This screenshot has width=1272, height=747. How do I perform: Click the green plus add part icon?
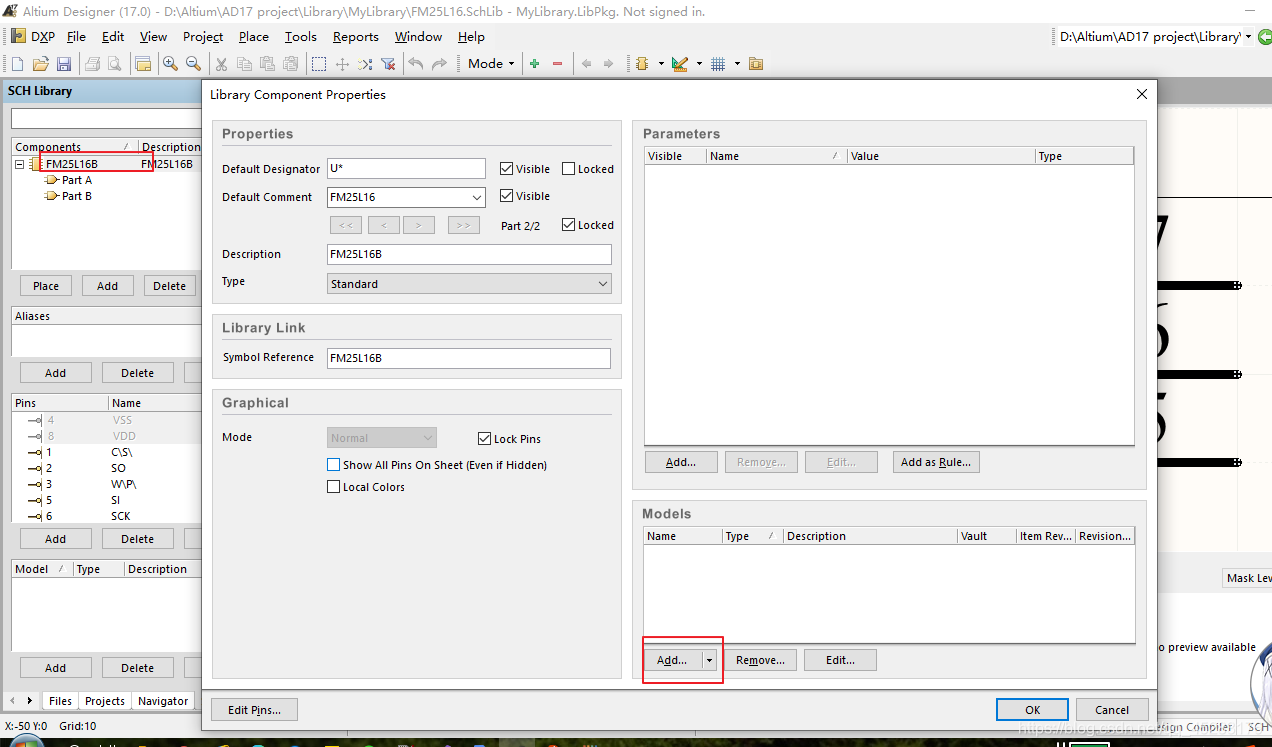535,64
